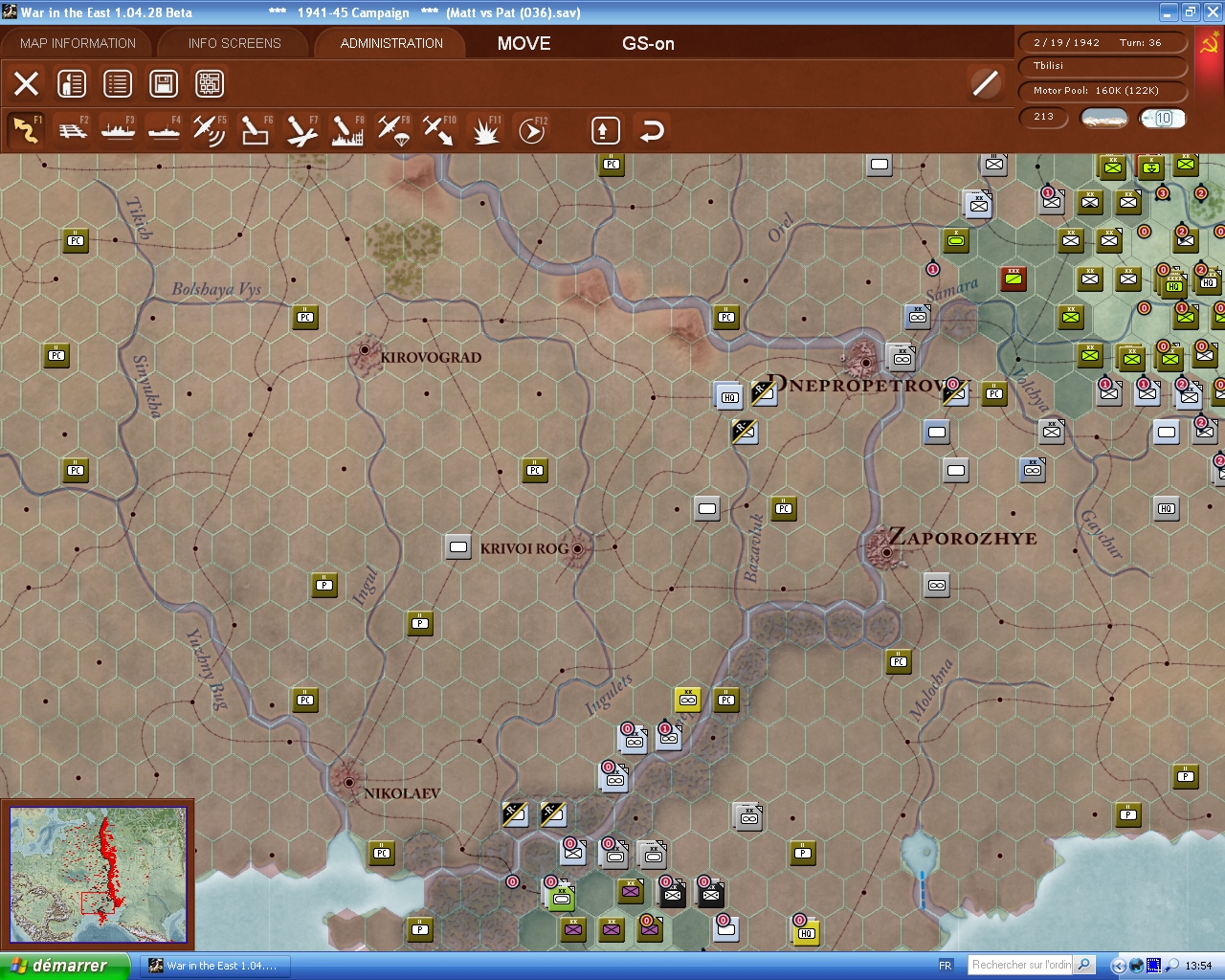
Task: Click the Kirovograd city hex
Action: point(365,352)
